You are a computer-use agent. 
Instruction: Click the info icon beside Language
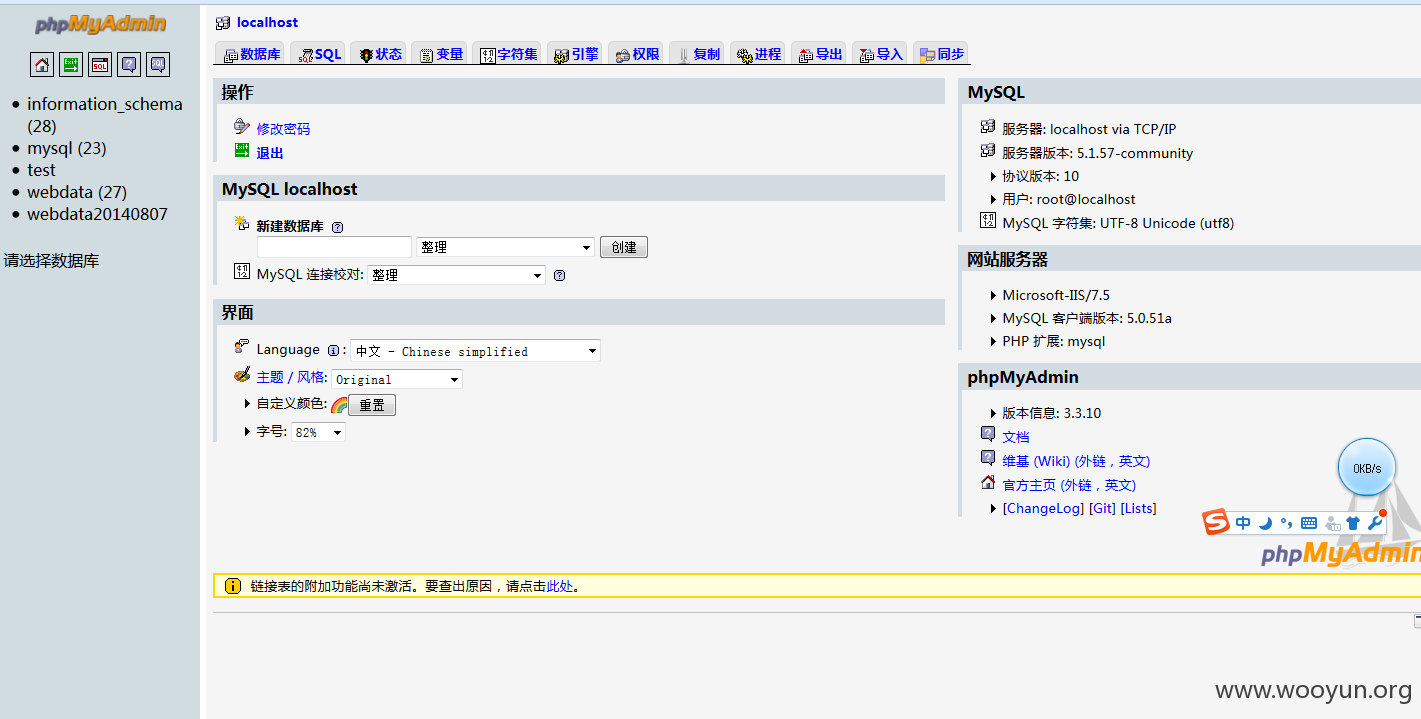[x=333, y=350]
